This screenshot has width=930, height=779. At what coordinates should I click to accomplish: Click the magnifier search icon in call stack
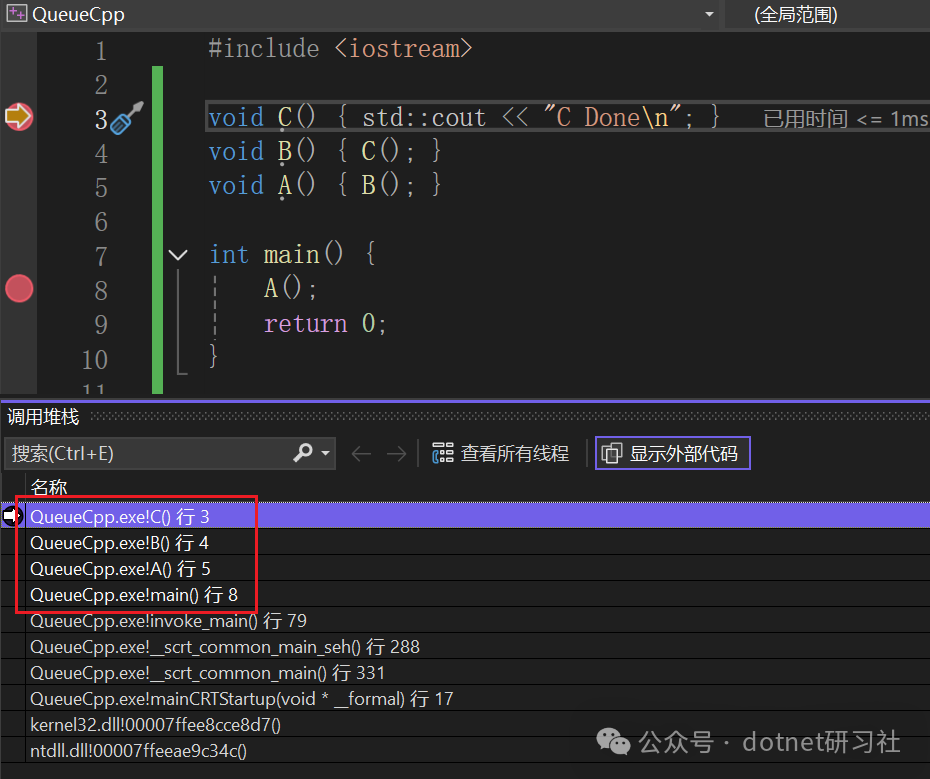[x=303, y=453]
